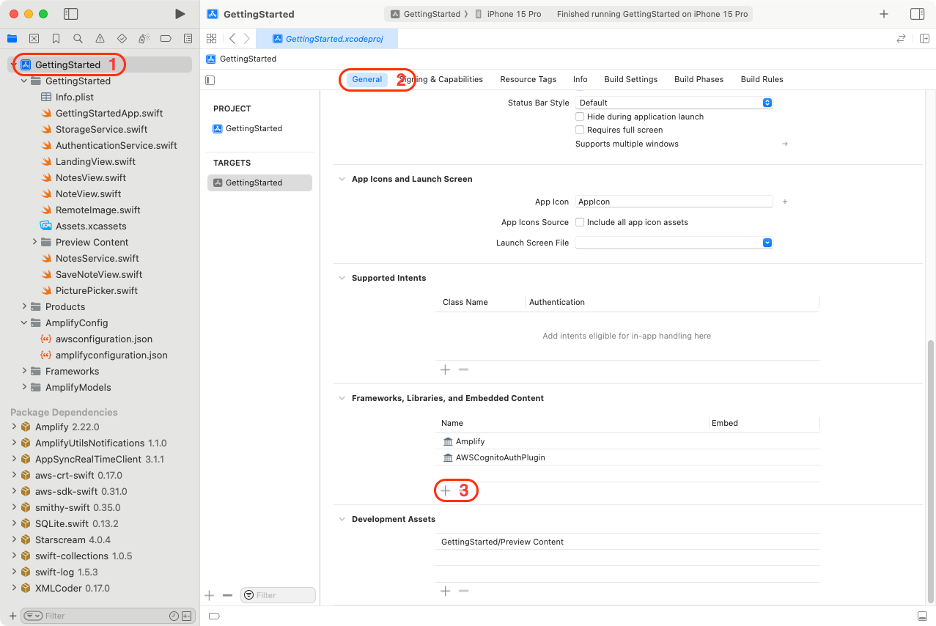Open the Build Rules tab
The height and width of the screenshot is (626, 936).
pyautogui.click(x=762, y=79)
